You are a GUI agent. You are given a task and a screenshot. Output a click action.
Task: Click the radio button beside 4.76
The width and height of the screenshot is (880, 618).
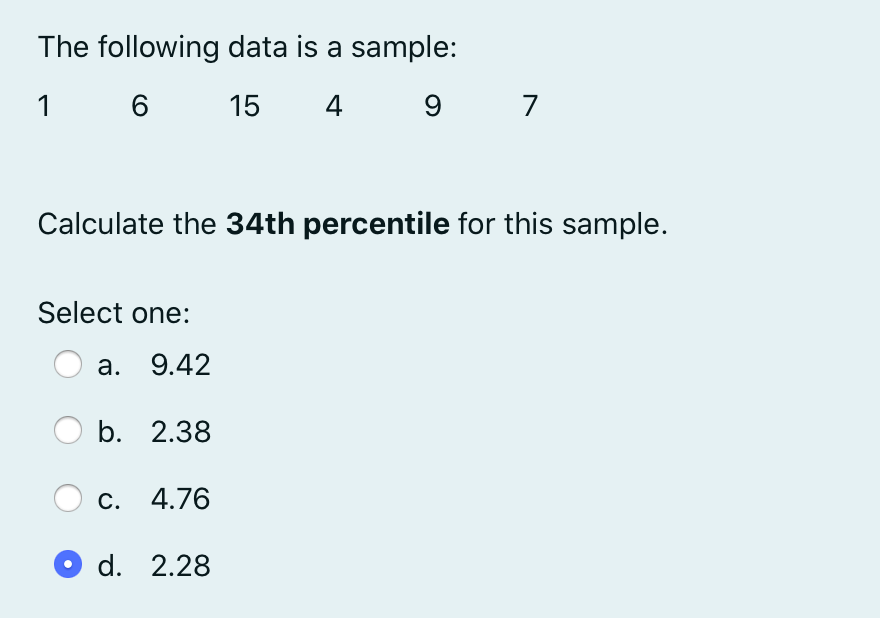coord(68,498)
